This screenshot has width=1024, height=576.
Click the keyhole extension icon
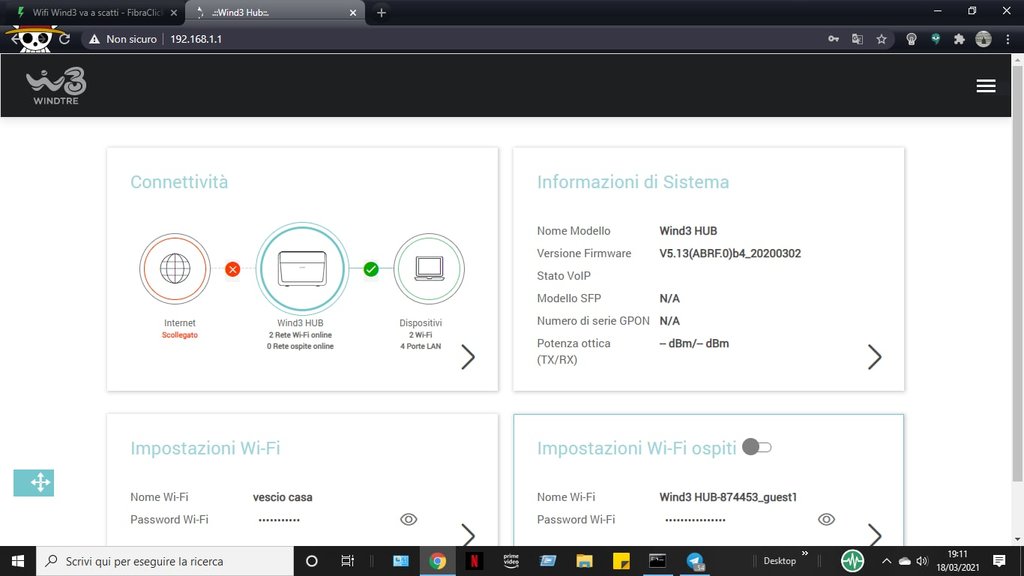pos(911,39)
